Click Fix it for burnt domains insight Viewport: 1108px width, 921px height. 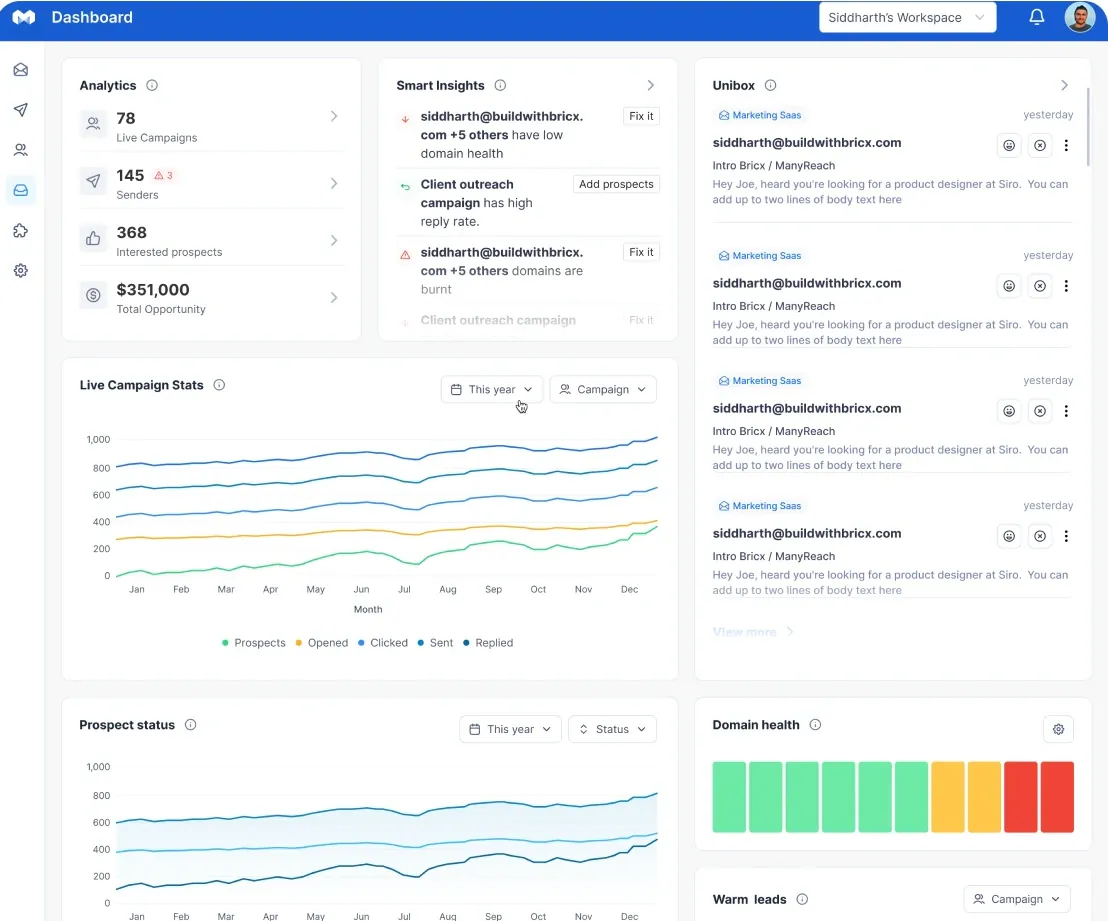coord(641,252)
